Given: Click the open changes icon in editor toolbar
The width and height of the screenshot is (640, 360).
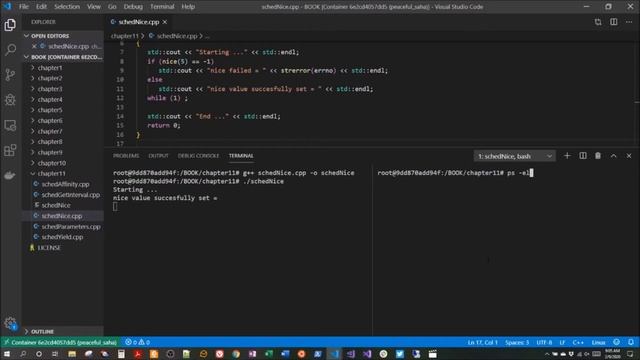Looking at the screenshot, I should pos(598,22).
